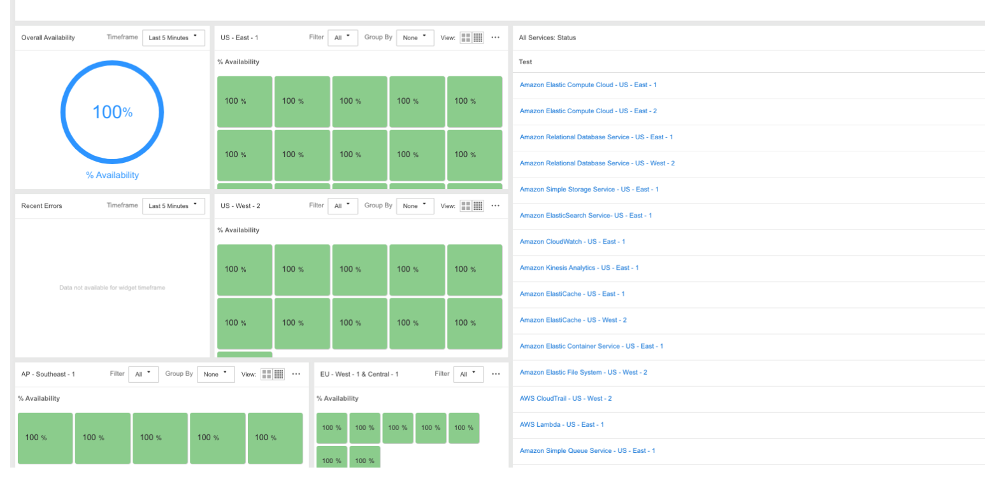The width and height of the screenshot is (986, 486).
Task: Open more options for AP - Southeast - 1 widget
Action: click(296, 374)
